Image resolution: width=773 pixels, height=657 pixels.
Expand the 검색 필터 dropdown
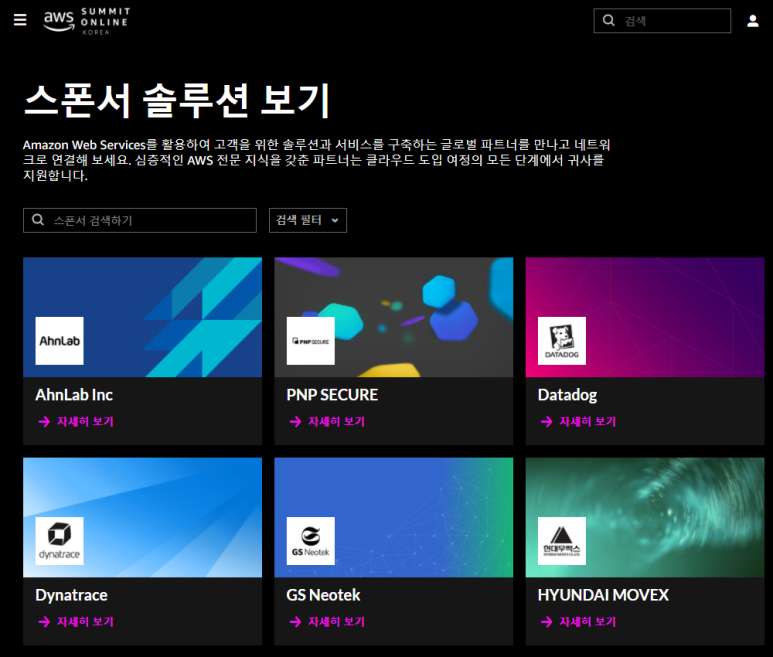(x=308, y=220)
